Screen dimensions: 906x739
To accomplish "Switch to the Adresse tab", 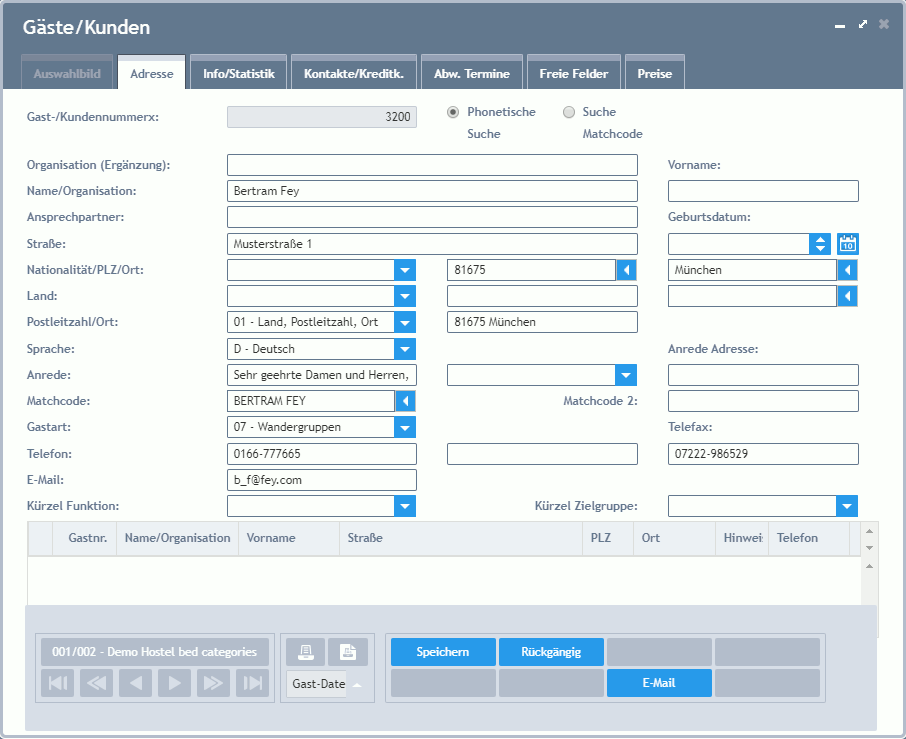I will click(x=151, y=72).
